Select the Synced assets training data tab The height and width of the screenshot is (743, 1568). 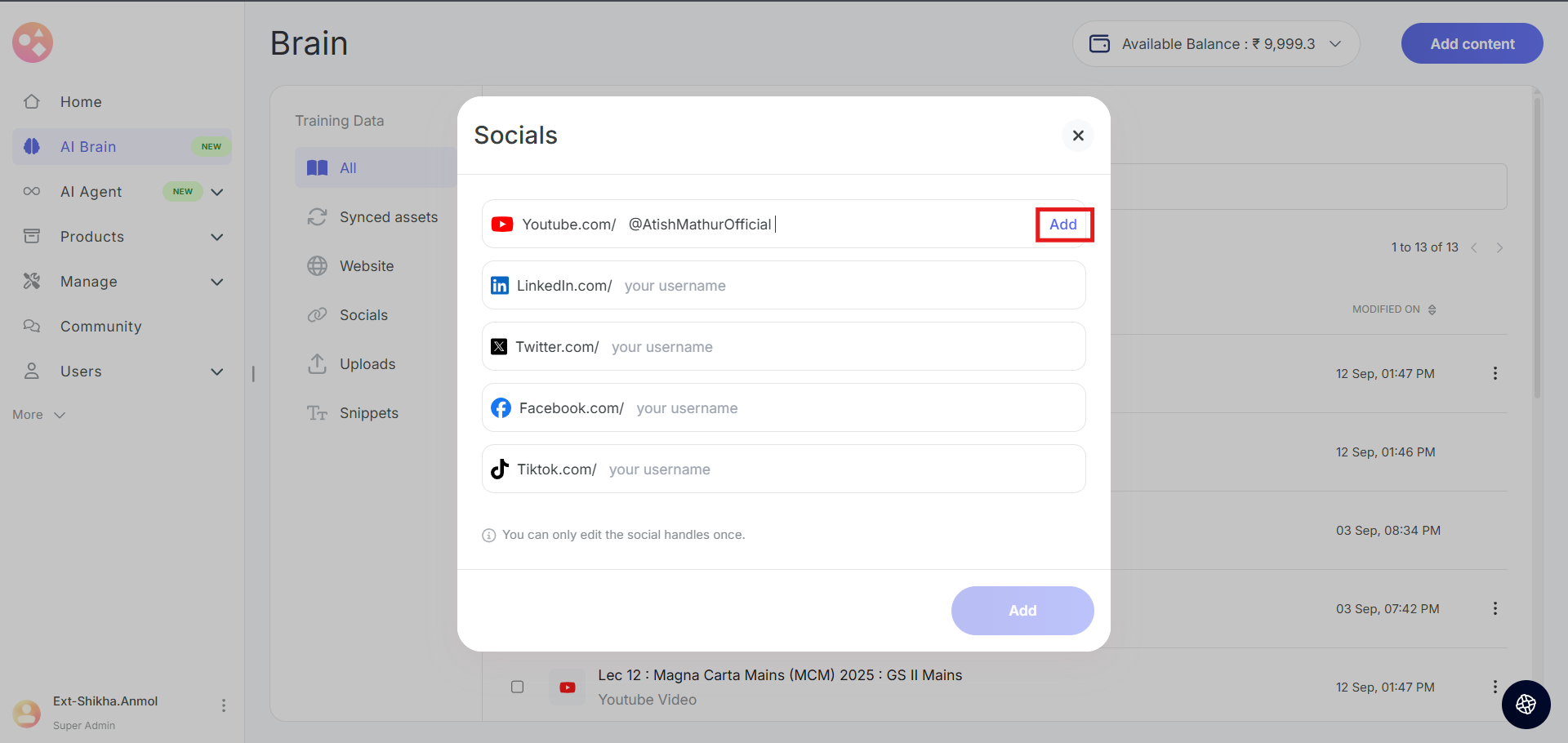tap(388, 217)
